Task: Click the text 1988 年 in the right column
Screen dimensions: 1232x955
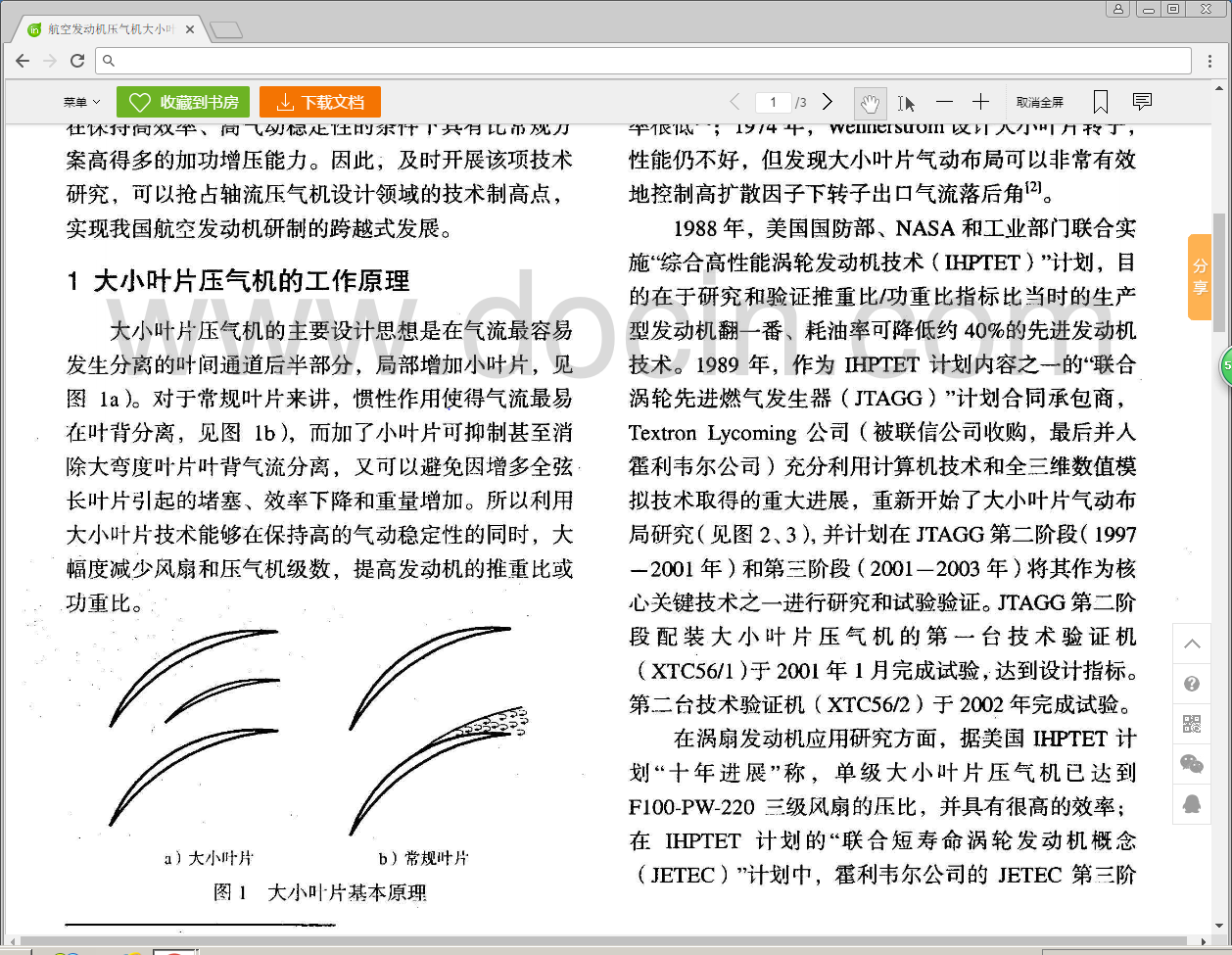Action: click(709, 228)
